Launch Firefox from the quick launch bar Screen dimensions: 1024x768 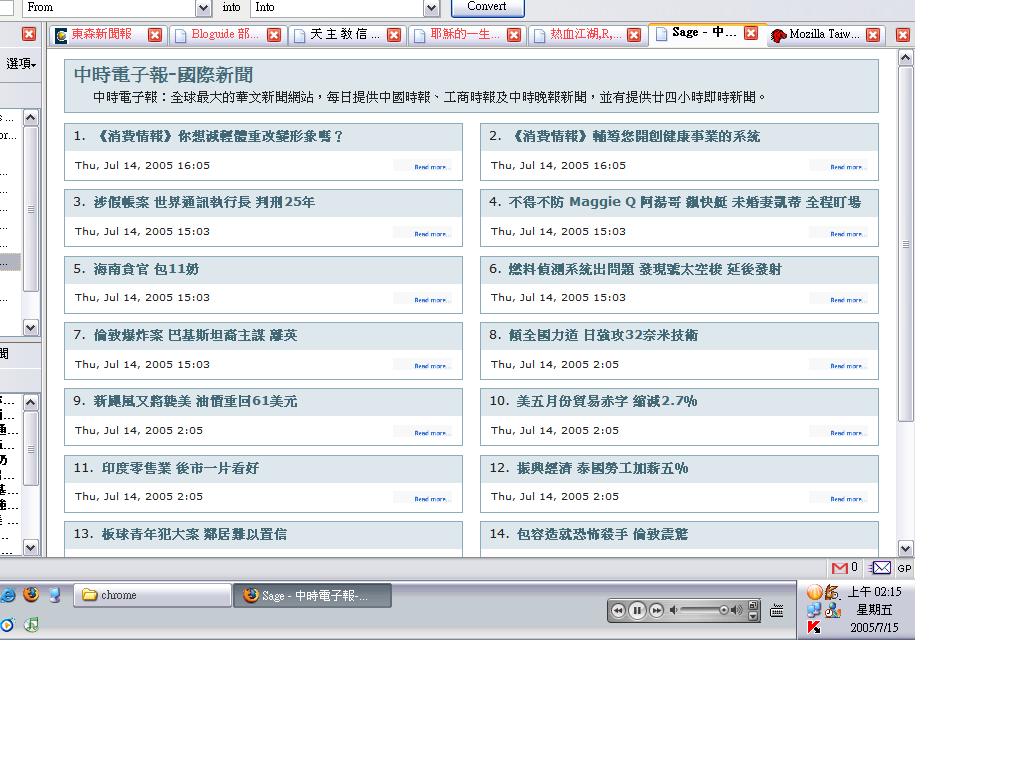coord(31,594)
